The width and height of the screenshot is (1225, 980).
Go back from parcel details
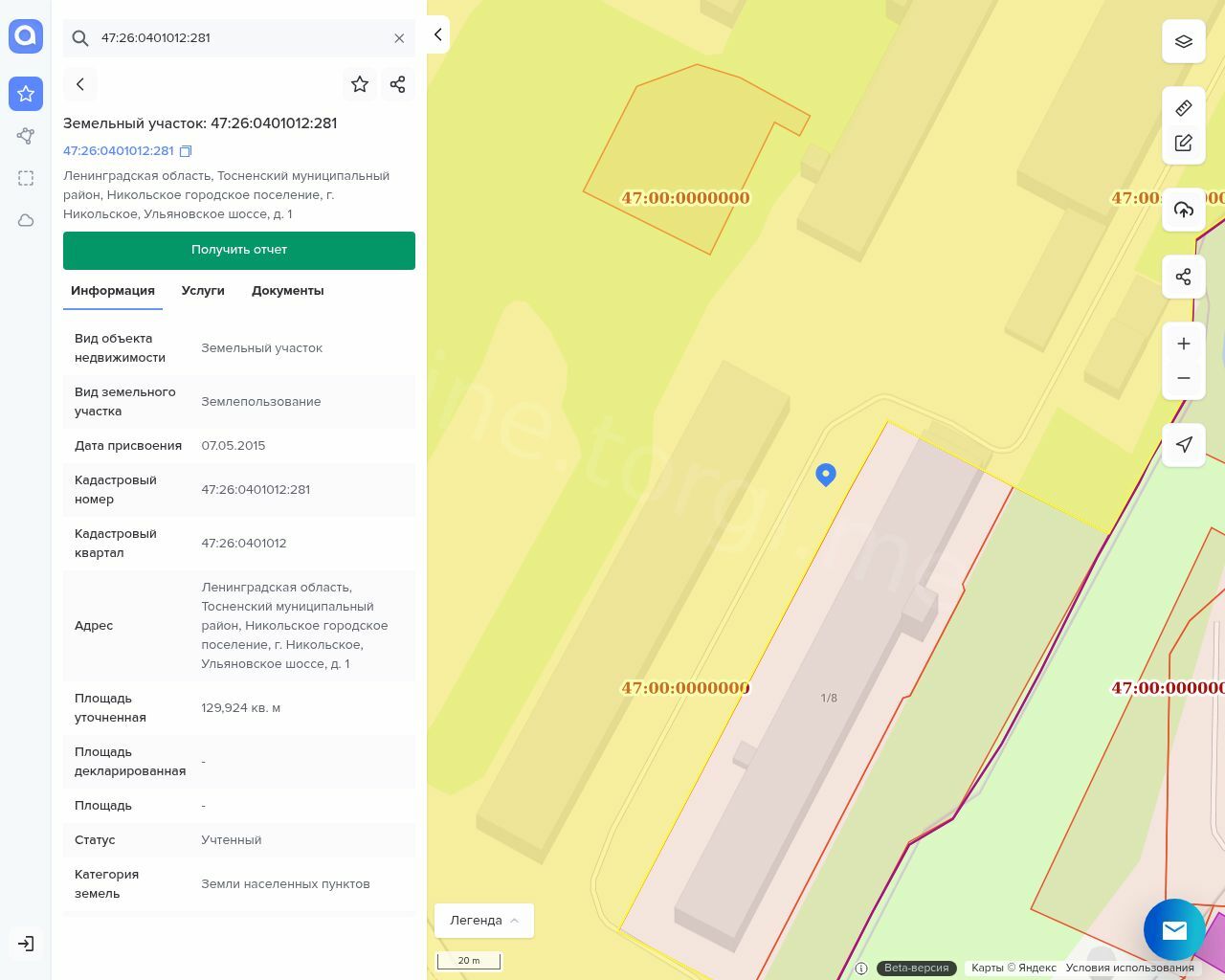tap(80, 84)
